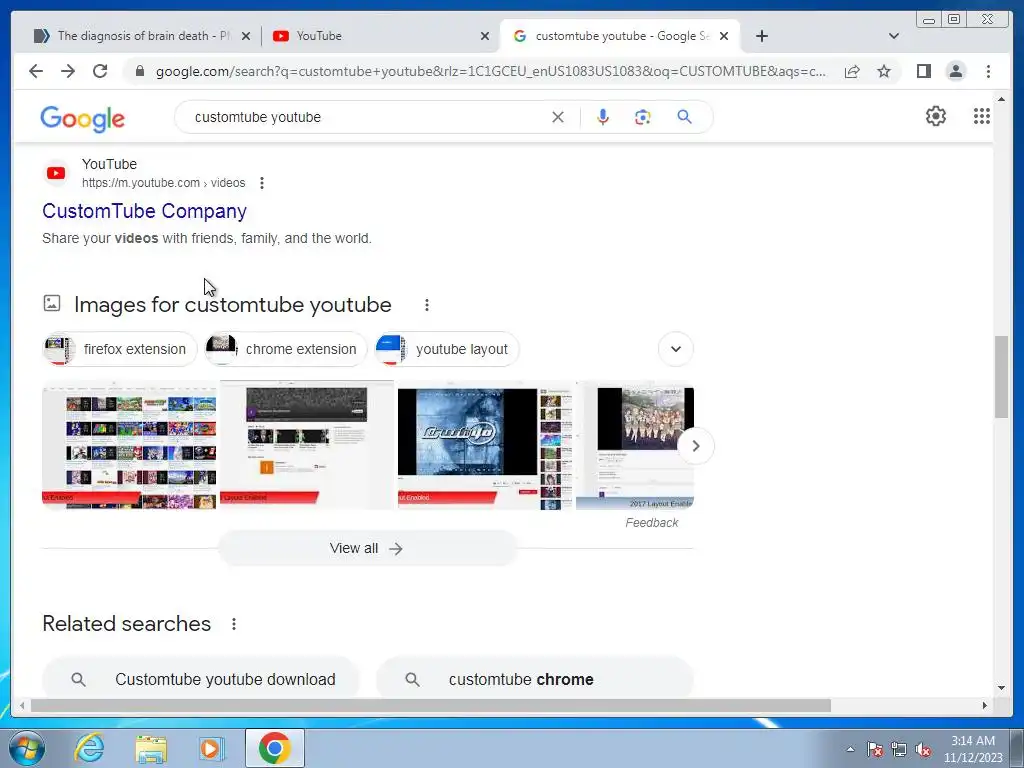Filter images by youtube layout

[x=447, y=349]
